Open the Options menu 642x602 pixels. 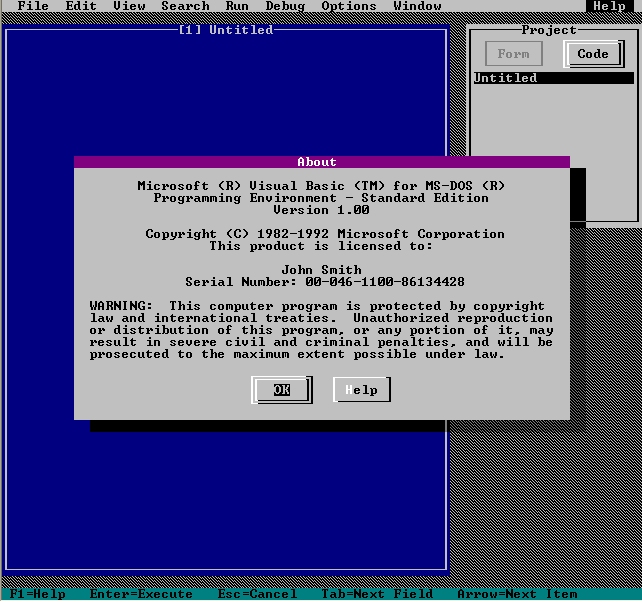348,6
